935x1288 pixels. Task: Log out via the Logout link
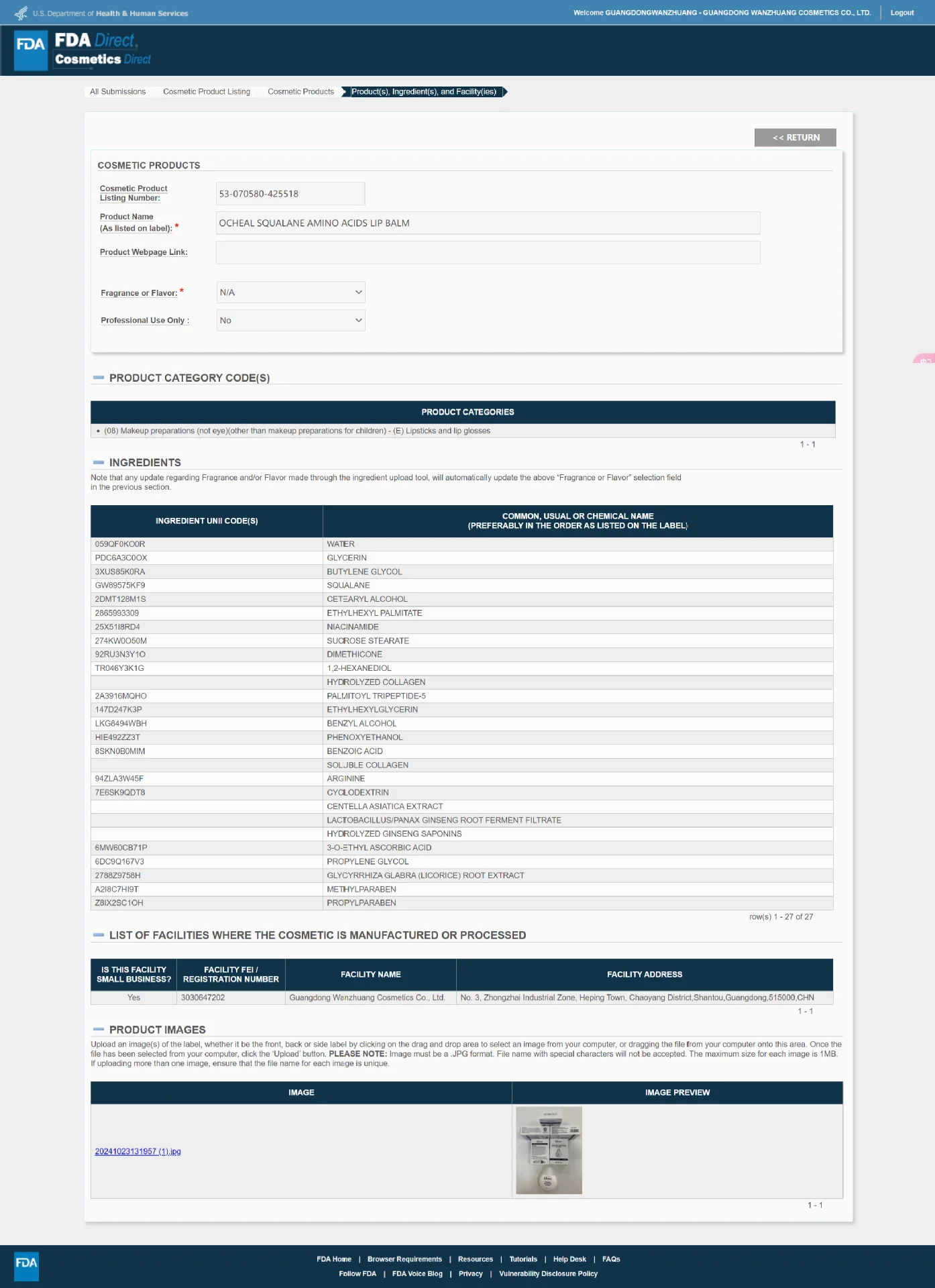click(x=901, y=13)
